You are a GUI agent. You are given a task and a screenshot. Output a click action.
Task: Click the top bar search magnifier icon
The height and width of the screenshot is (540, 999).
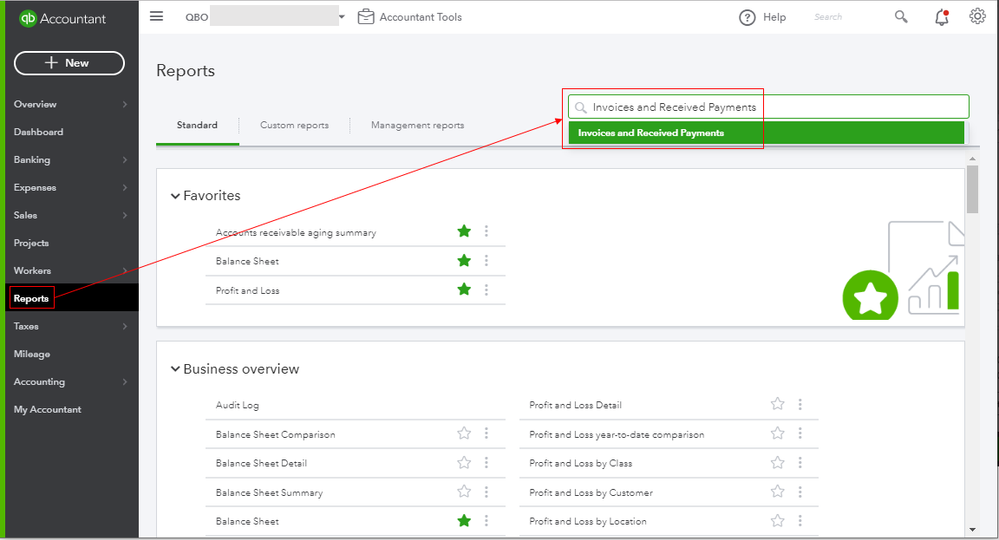tap(901, 17)
